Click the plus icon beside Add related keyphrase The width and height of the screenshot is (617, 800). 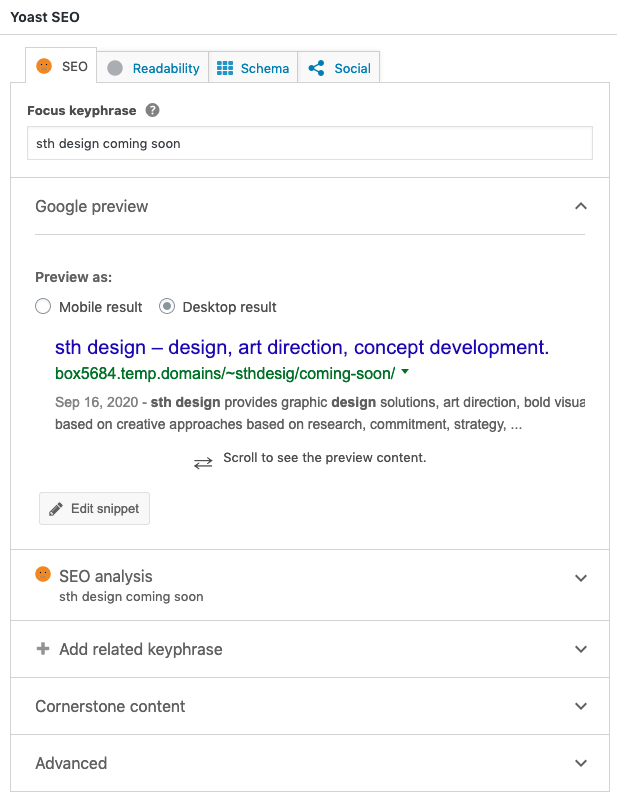pyautogui.click(x=42, y=649)
